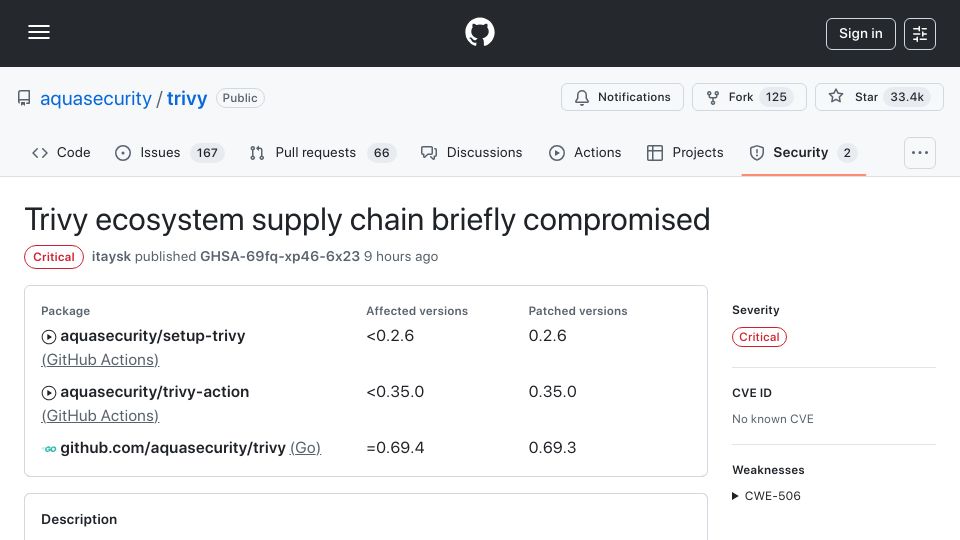Viewport: 960px width, 540px height.
Task: Click the CVE ID heading
Action: coord(752,393)
